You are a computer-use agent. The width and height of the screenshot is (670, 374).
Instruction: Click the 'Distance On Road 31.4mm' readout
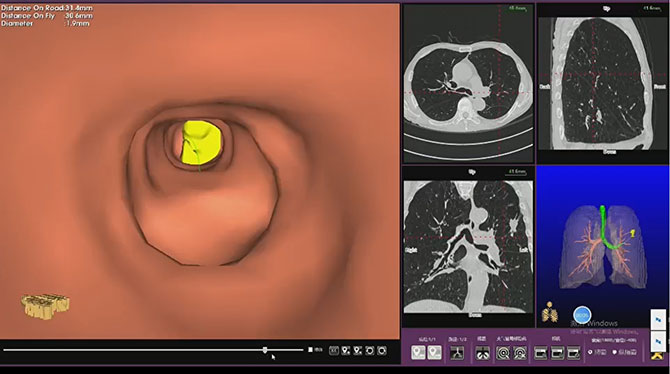pos(47,8)
